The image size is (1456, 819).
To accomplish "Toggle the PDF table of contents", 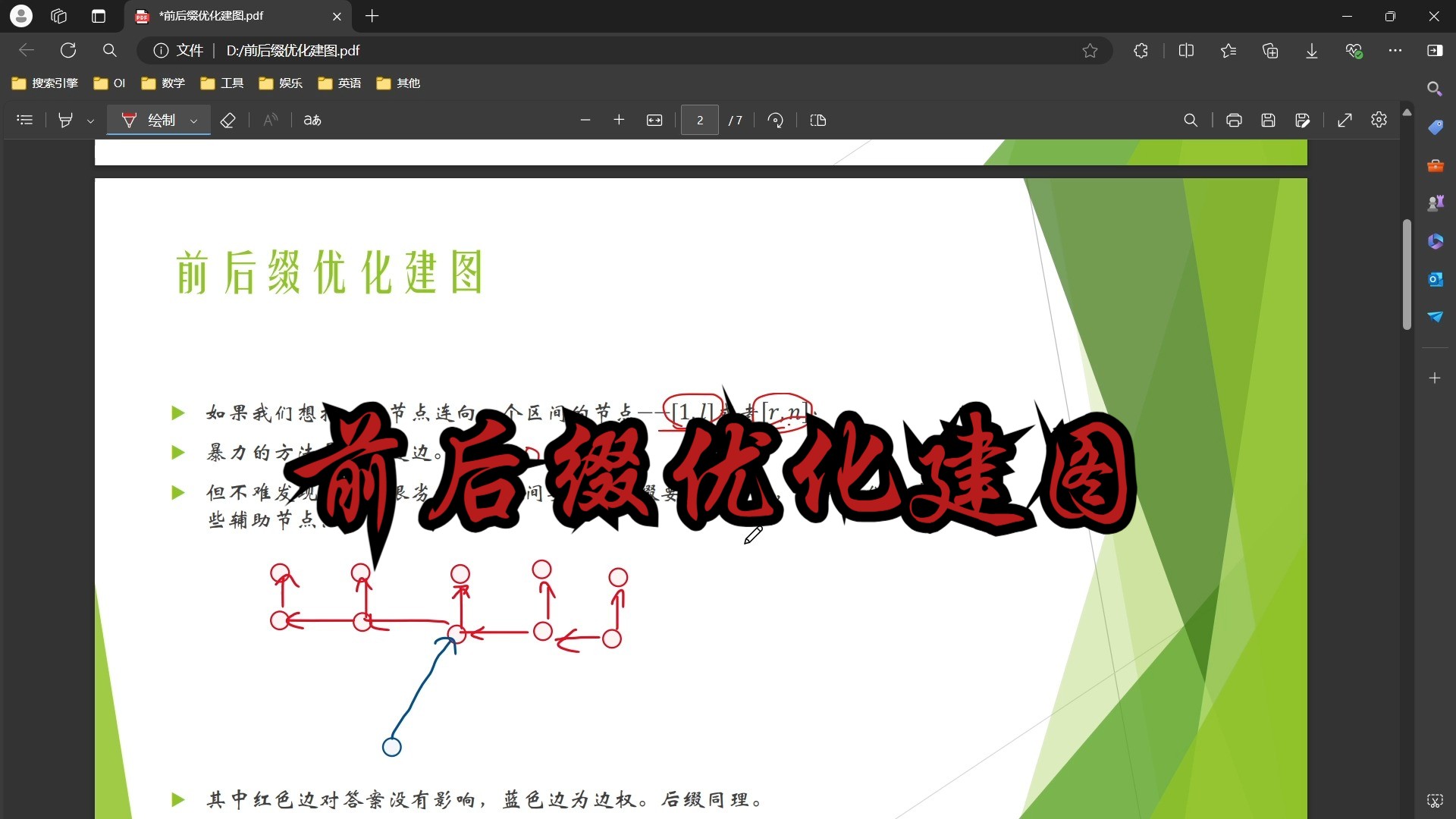I will [x=25, y=120].
